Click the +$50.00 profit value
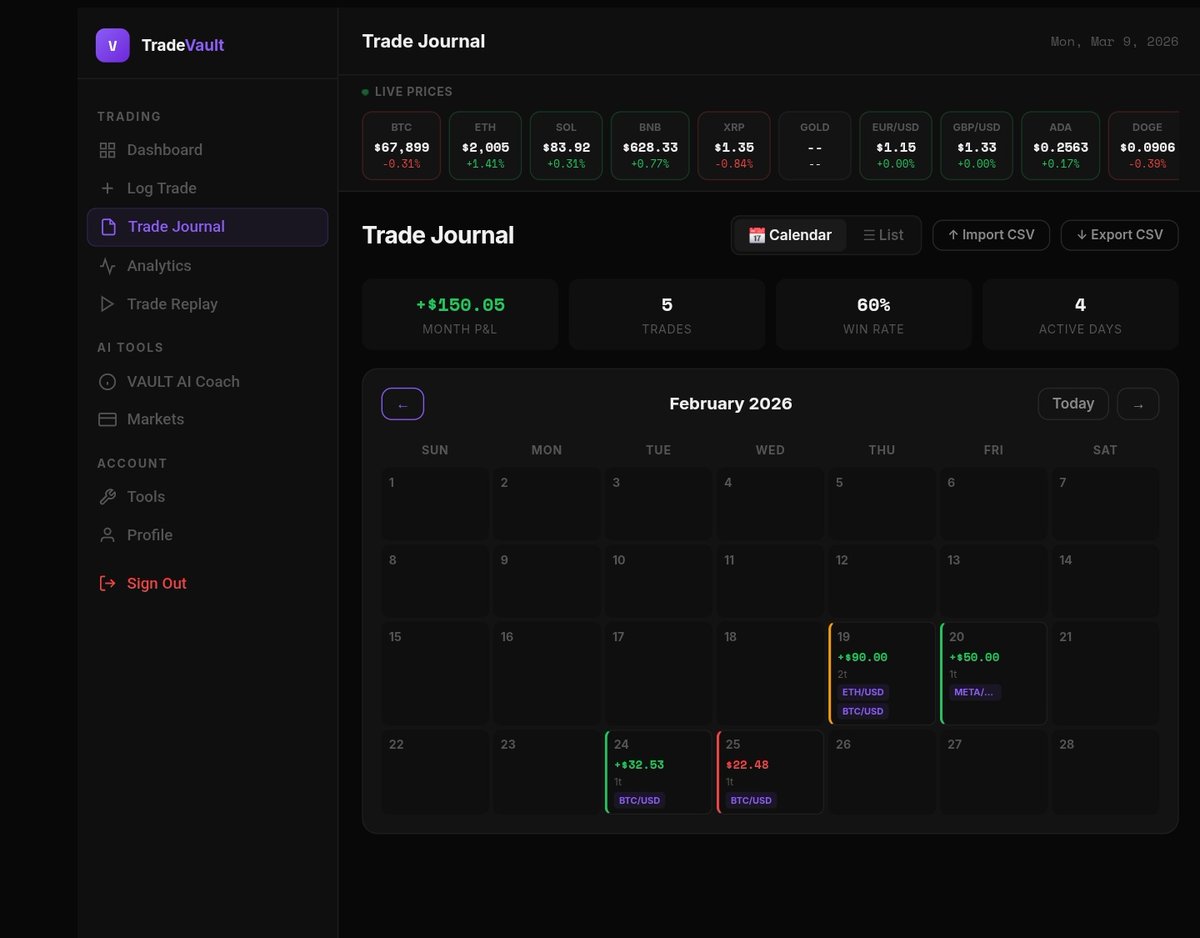 974,657
